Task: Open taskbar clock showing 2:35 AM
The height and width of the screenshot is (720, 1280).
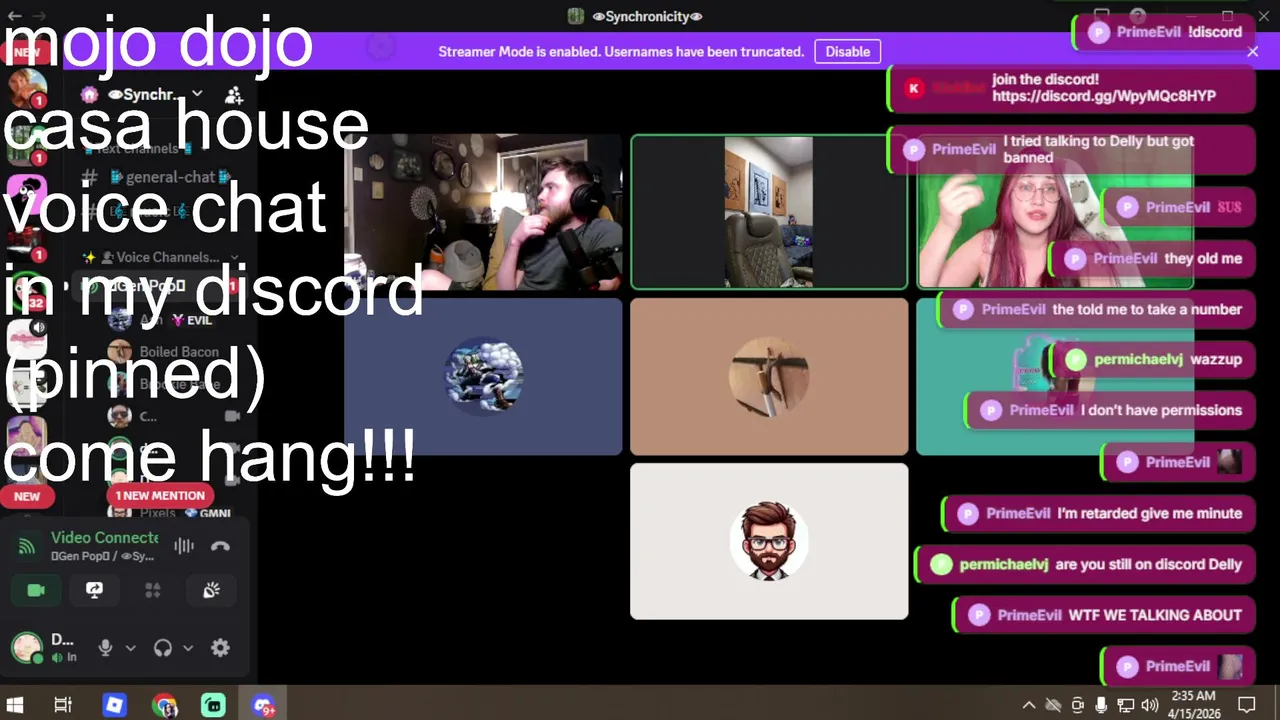Action: pyautogui.click(x=1193, y=704)
